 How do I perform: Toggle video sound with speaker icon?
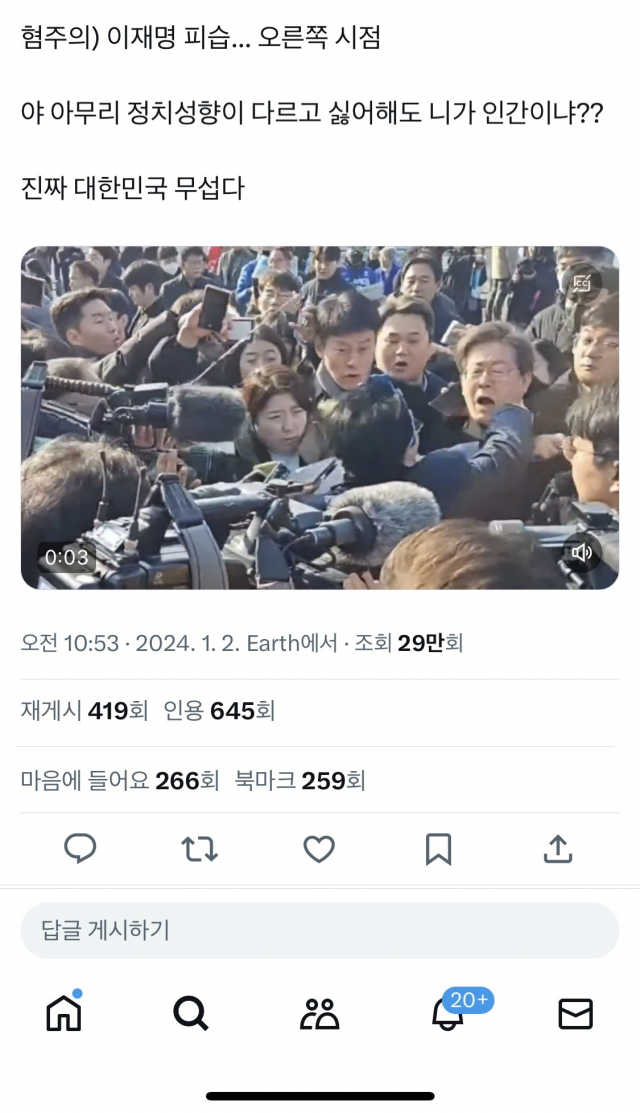[x=582, y=553]
